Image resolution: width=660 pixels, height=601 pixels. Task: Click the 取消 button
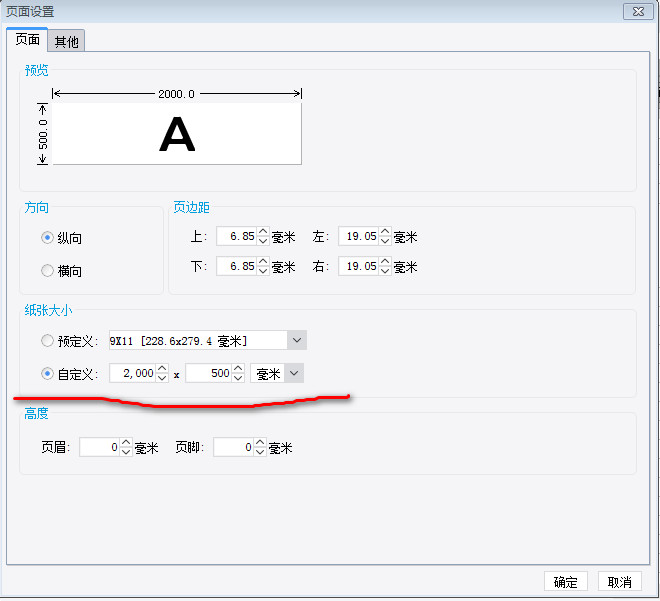coord(620,582)
